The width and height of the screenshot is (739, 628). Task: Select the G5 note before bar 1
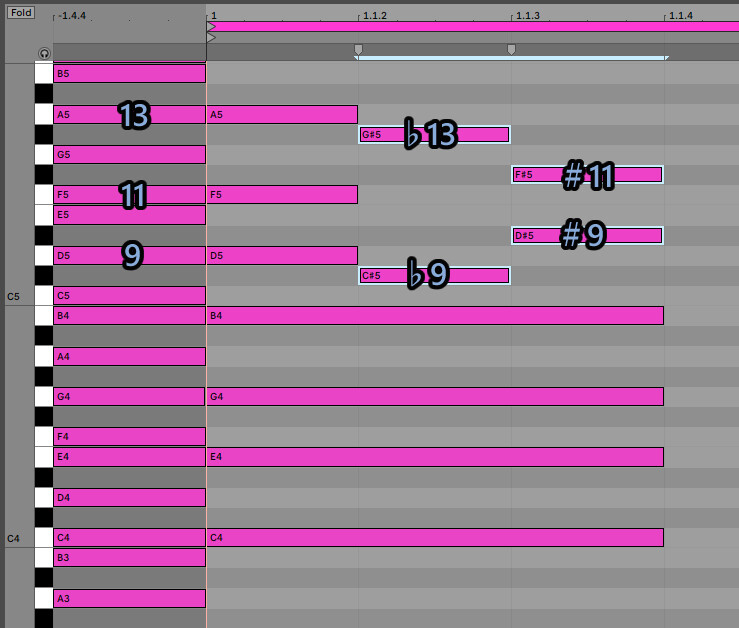pos(130,155)
